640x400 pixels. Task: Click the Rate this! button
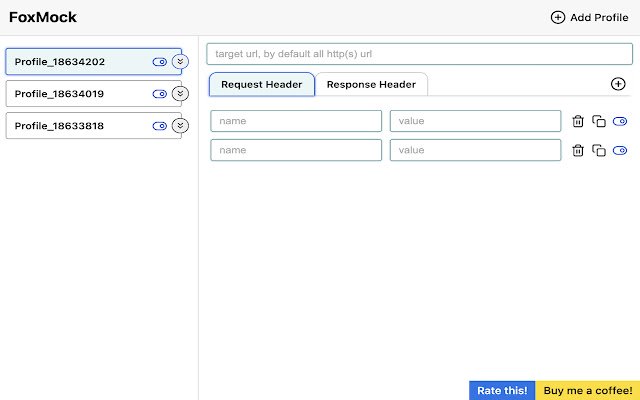click(502, 391)
